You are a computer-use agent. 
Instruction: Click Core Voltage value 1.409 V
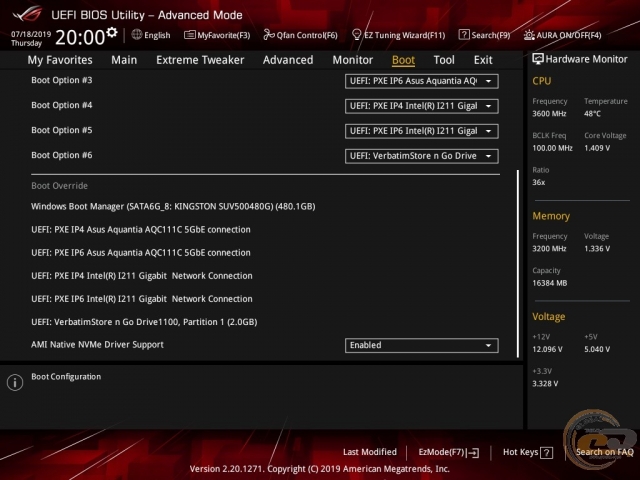click(597, 148)
